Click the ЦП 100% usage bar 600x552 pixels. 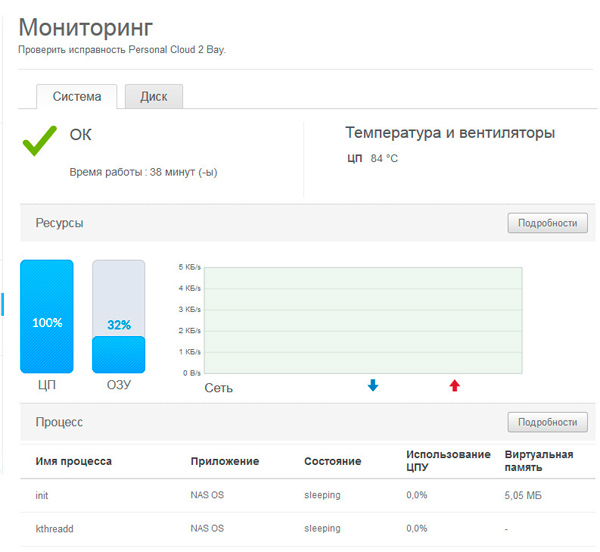click(47, 317)
